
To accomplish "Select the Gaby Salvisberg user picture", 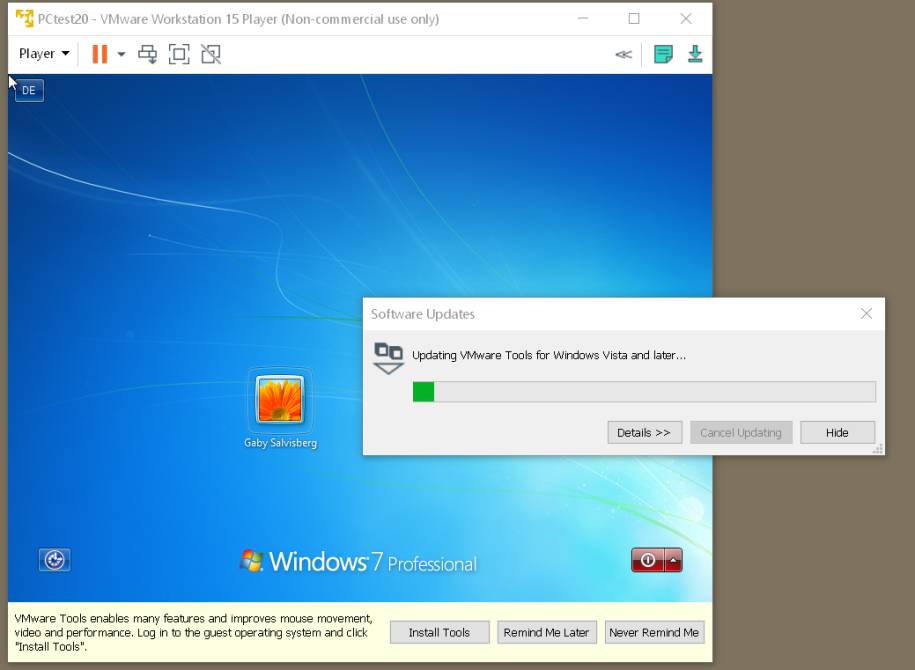I will coord(280,399).
